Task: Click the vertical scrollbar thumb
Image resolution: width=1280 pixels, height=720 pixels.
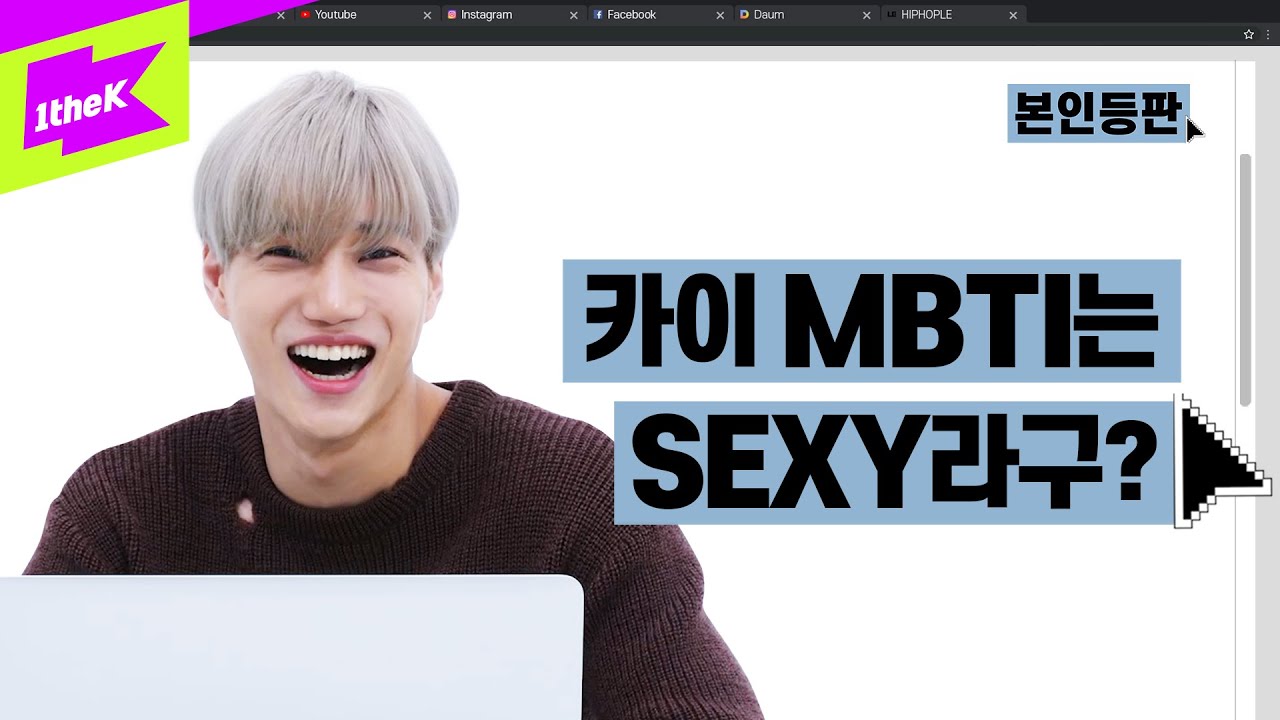Action: coord(1245,280)
